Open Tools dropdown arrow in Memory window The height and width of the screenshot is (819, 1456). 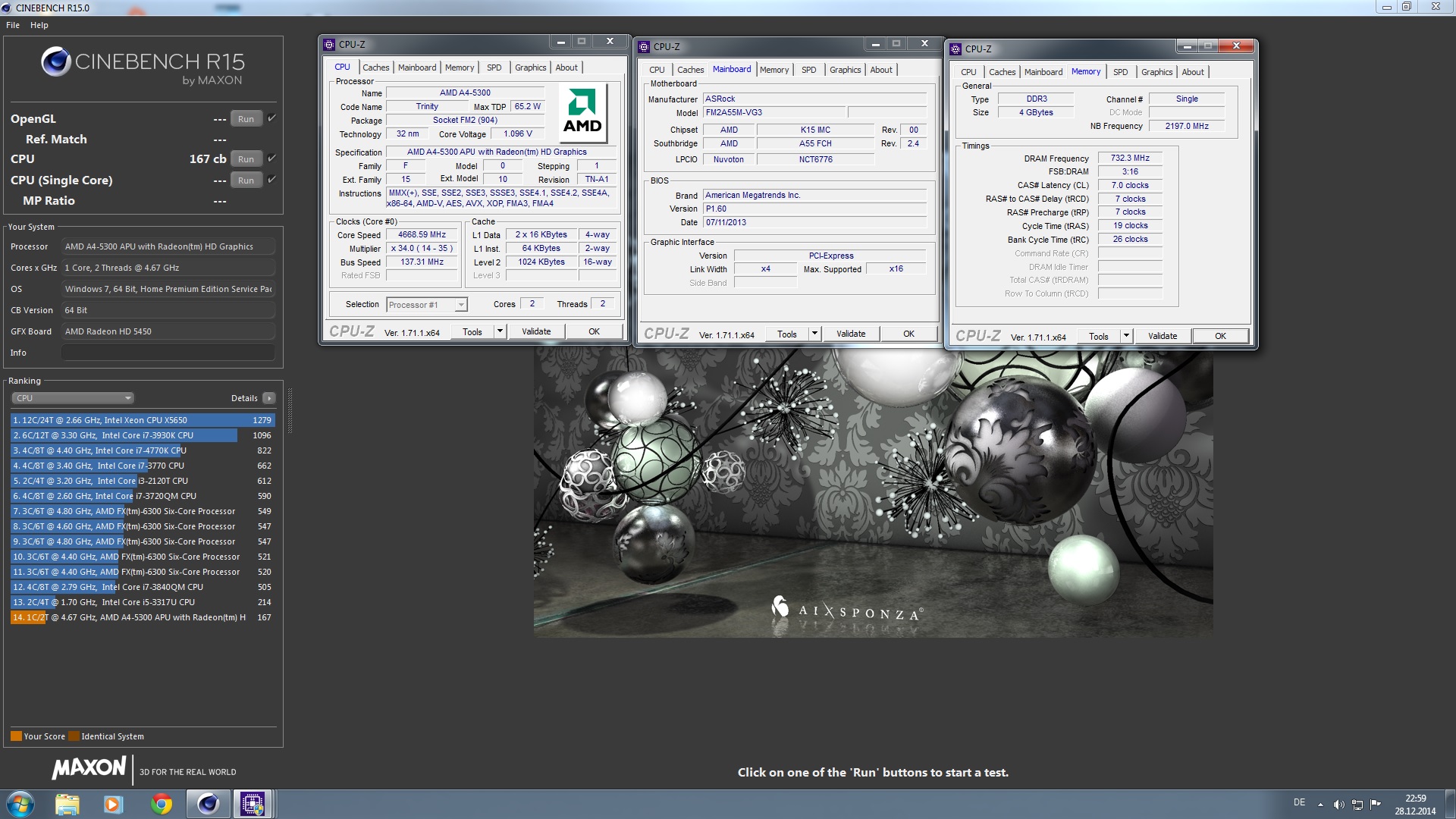pyautogui.click(x=1126, y=336)
